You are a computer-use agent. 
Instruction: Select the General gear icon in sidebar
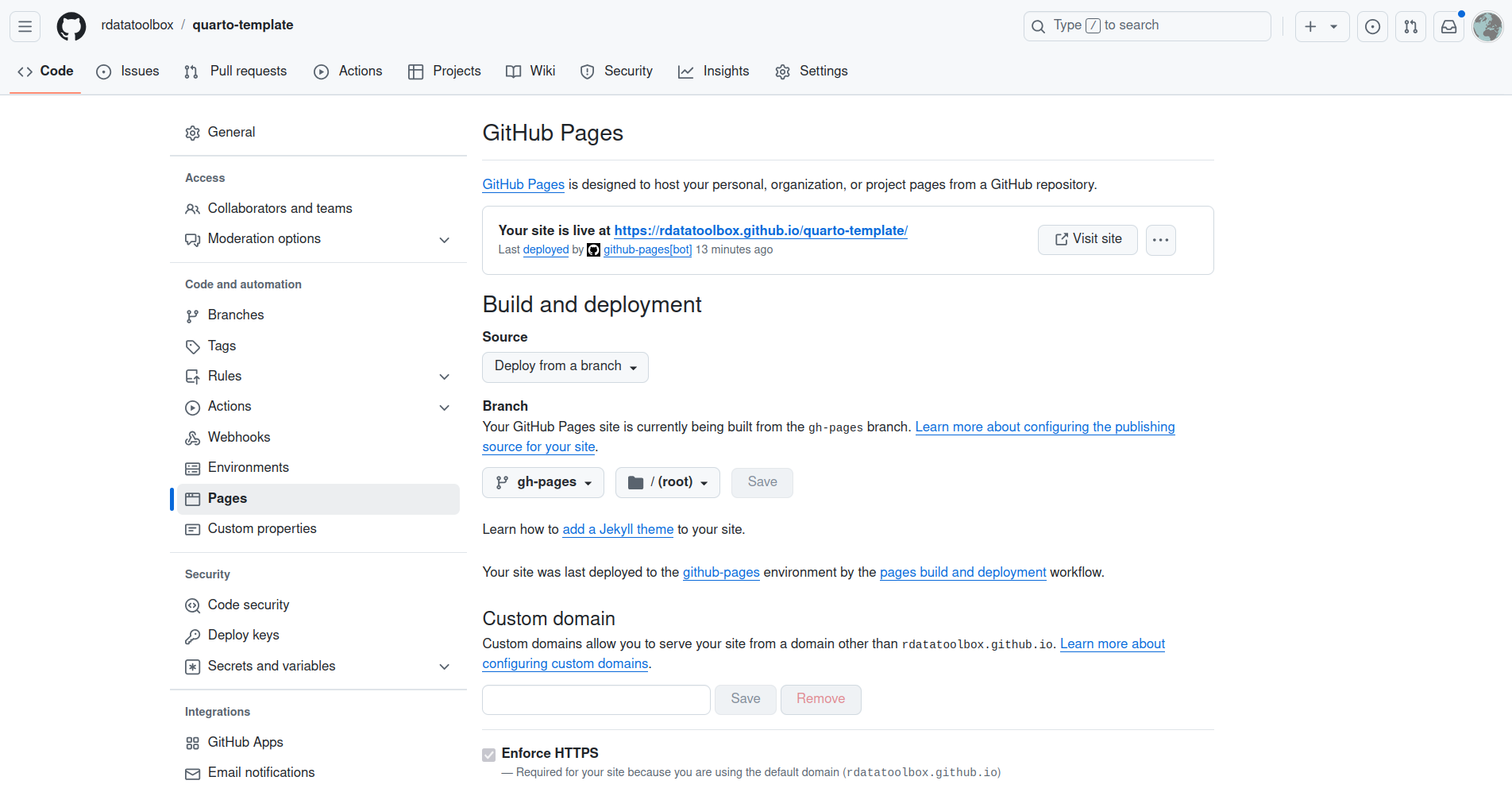pos(192,133)
